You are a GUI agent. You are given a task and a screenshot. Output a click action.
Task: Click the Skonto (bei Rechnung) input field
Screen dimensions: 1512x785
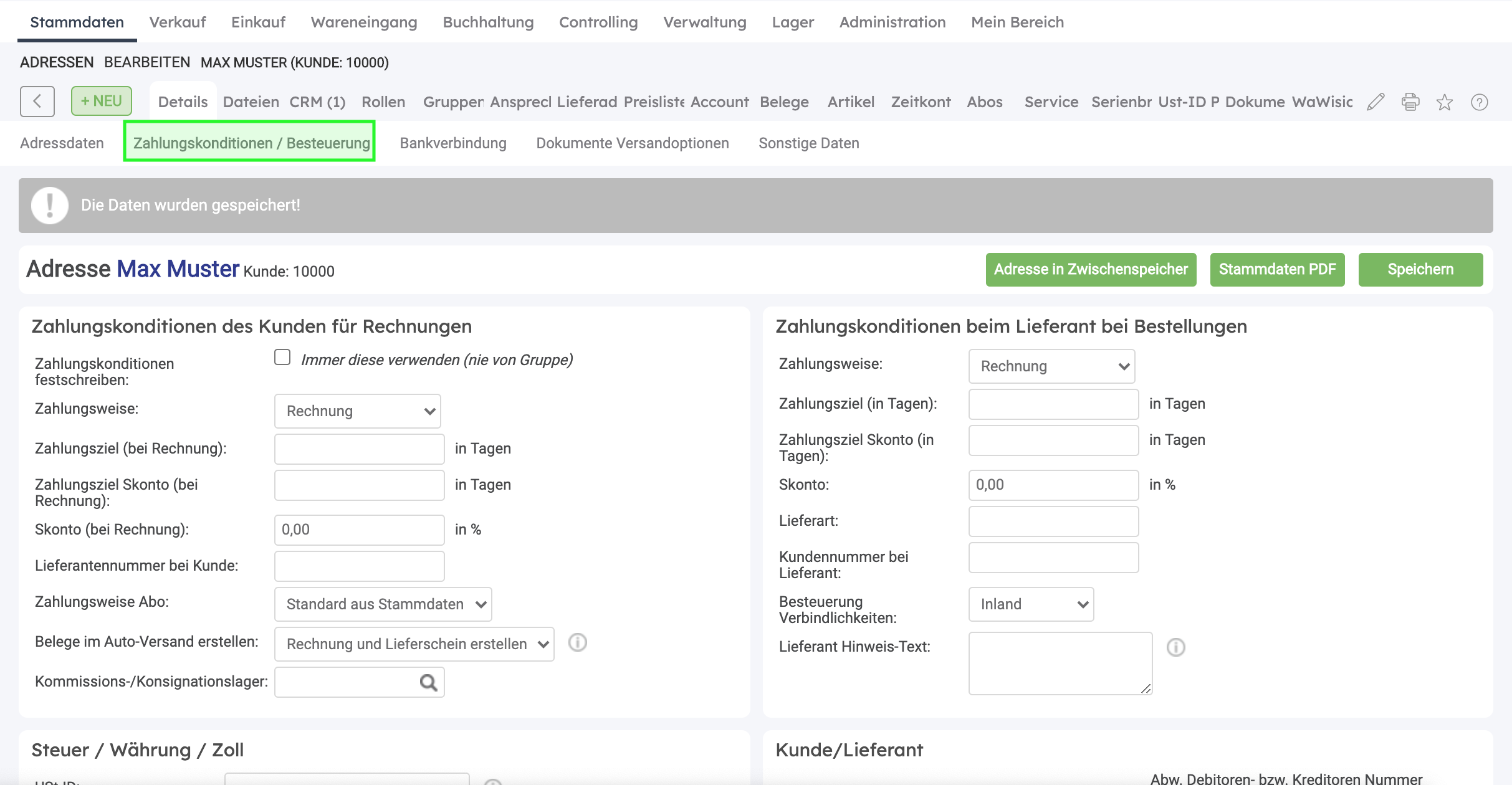(x=360, y=530)
